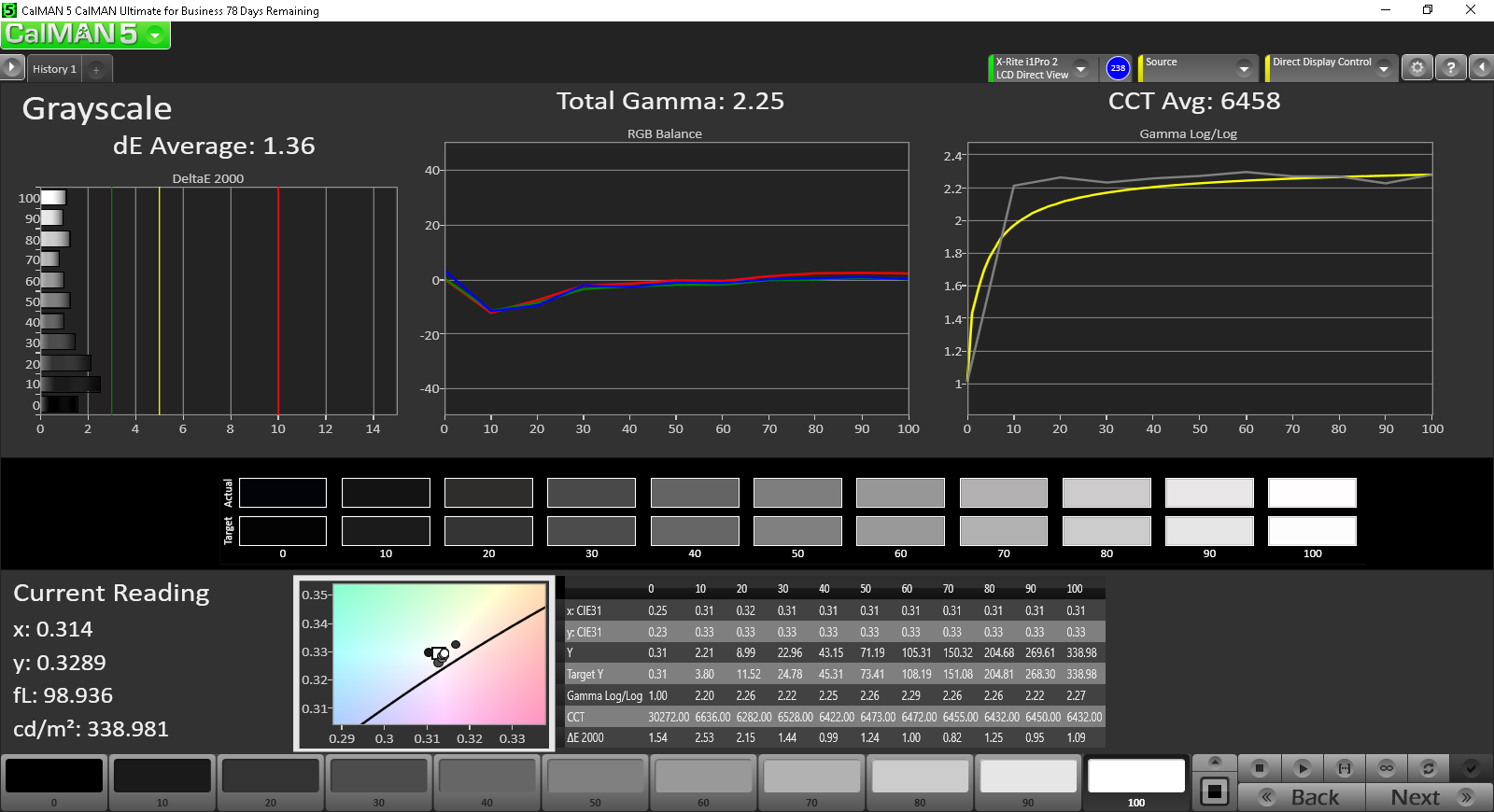Screen dimensions: 1494x812
Task: Click the Actual swatch for level 100
Action: [1312, 493]
